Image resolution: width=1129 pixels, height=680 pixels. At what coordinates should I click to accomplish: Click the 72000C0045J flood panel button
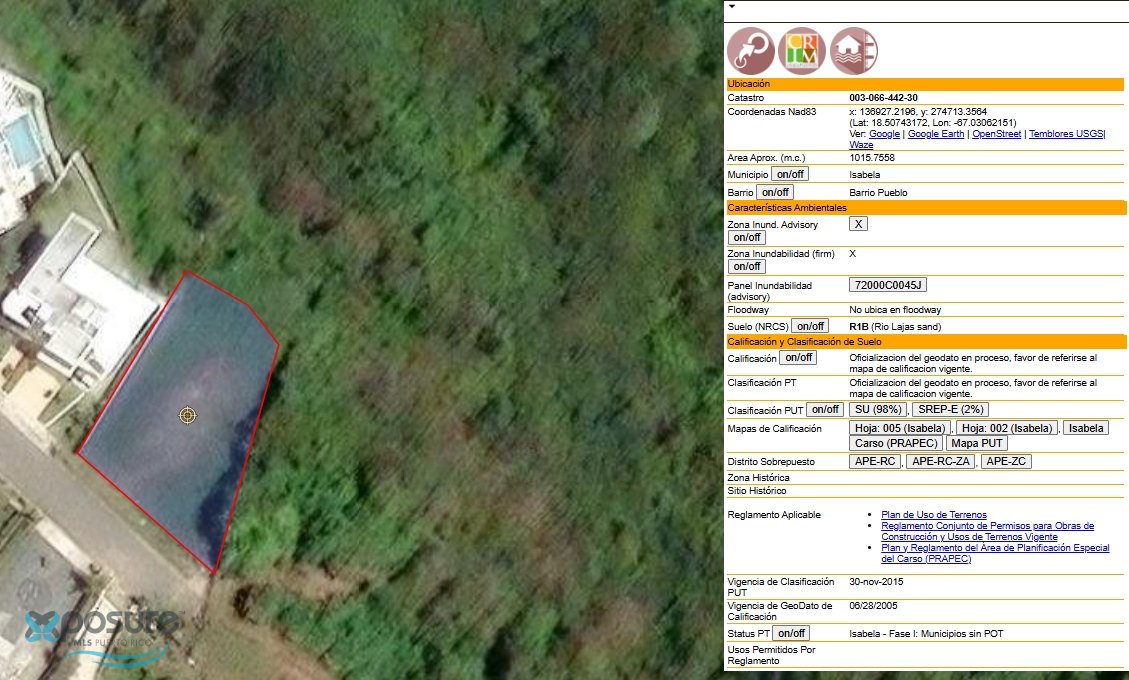click(888, 286)
